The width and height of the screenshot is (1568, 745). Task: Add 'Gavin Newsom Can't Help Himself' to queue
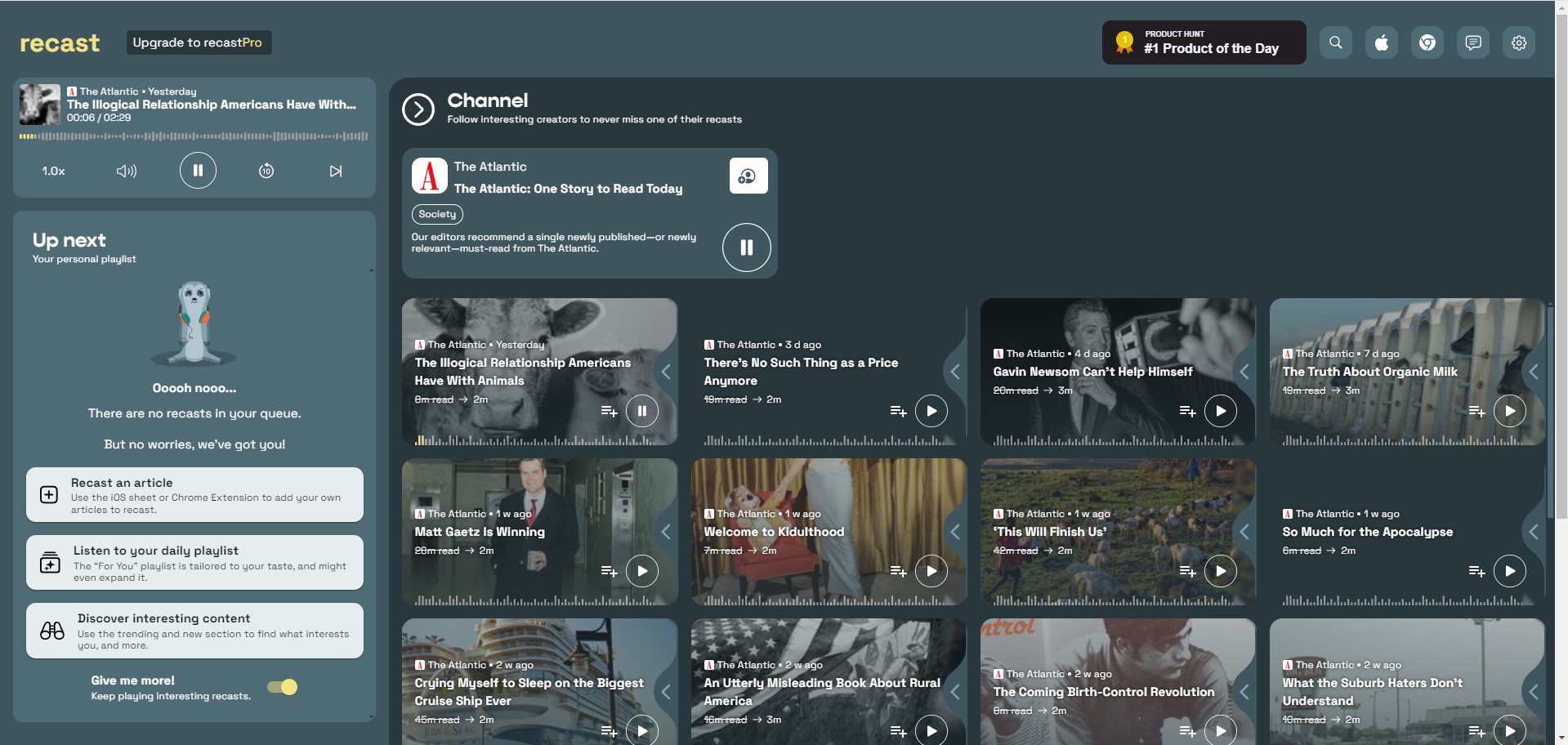pos(1187,411)
